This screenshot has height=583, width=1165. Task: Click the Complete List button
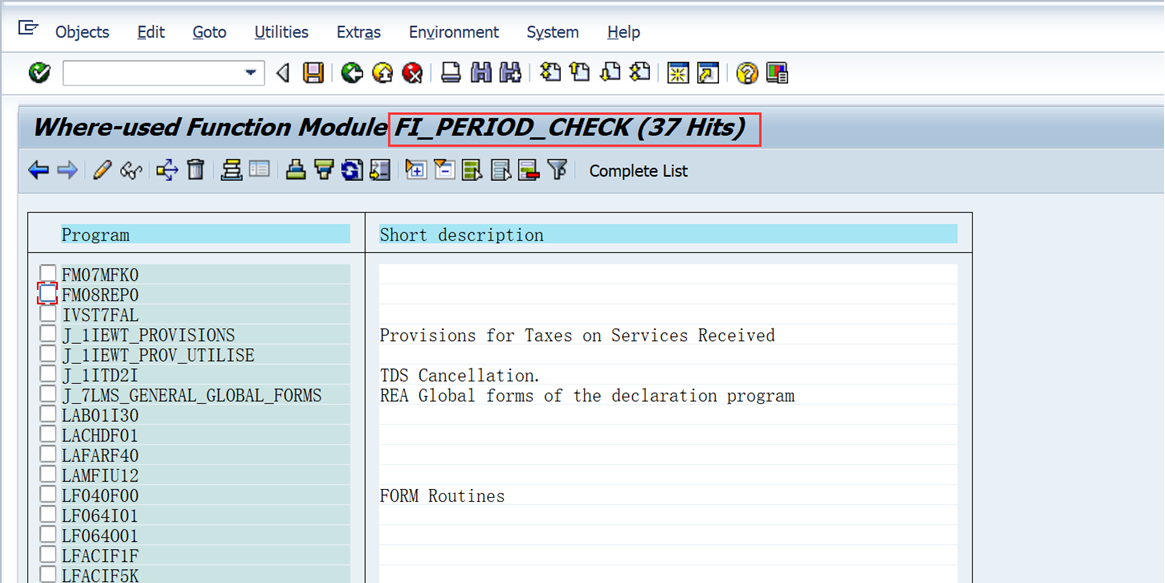(x=638, y=171)
